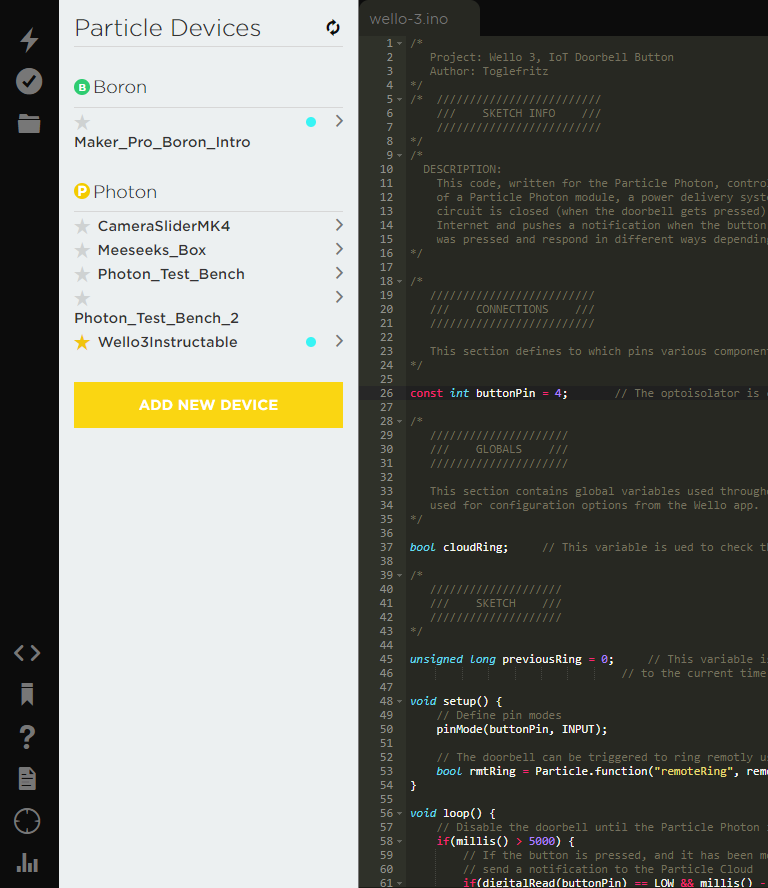Star the Photon_Test_Bench device
The image size is (768, 888).
[82, 274]
